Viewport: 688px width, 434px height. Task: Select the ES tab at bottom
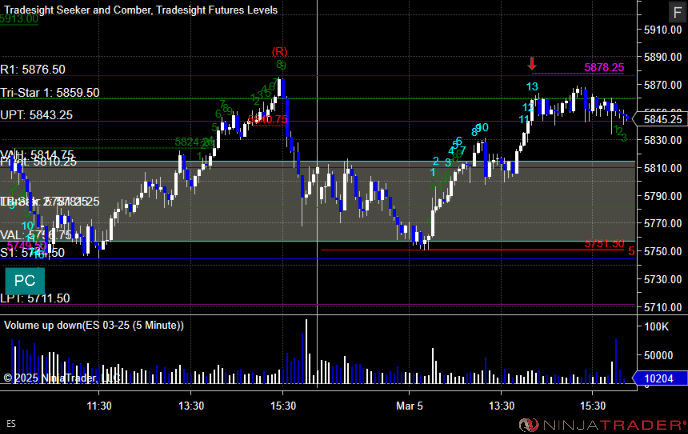pyautogui.click(x=11, y=423)
